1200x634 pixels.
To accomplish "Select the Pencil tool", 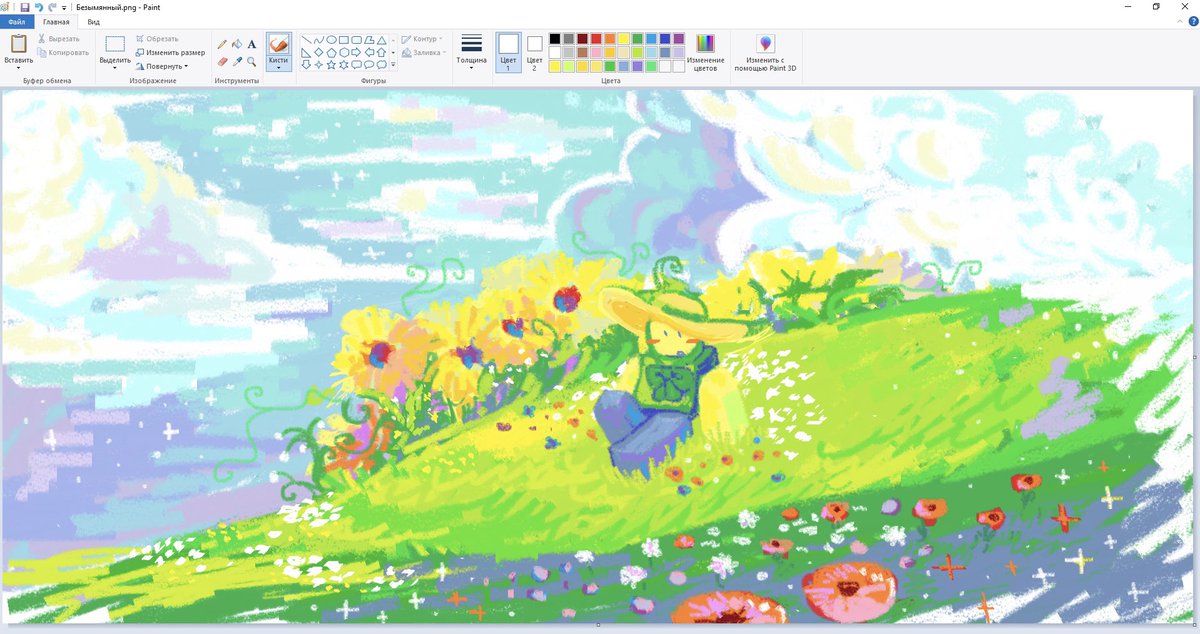I will pos(222,44).
